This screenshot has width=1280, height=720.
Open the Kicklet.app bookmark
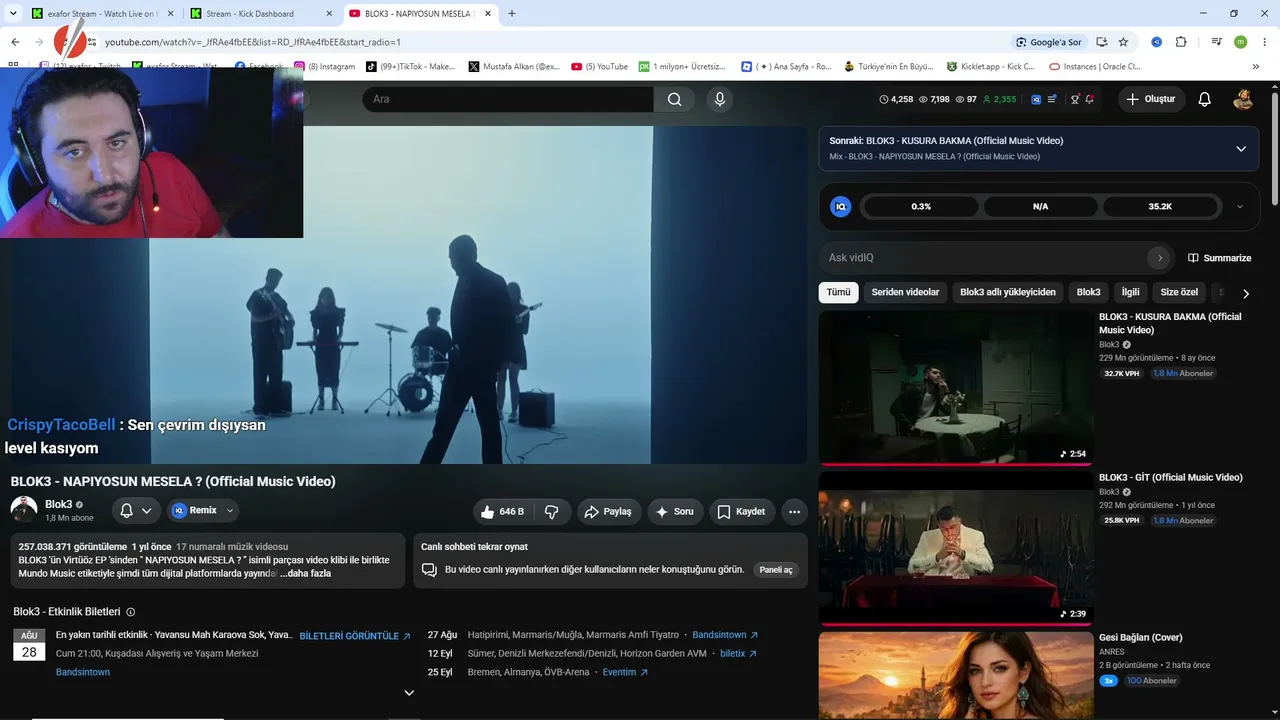[x=990, y=66]
